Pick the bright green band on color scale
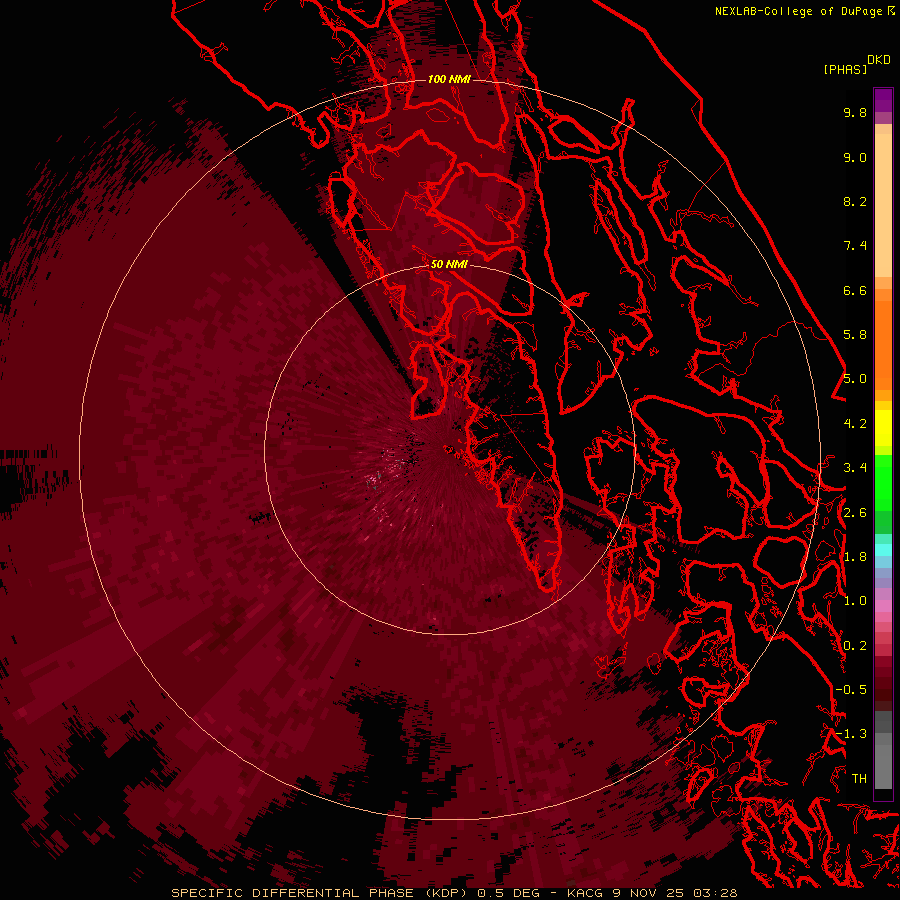 pos(883,482)
